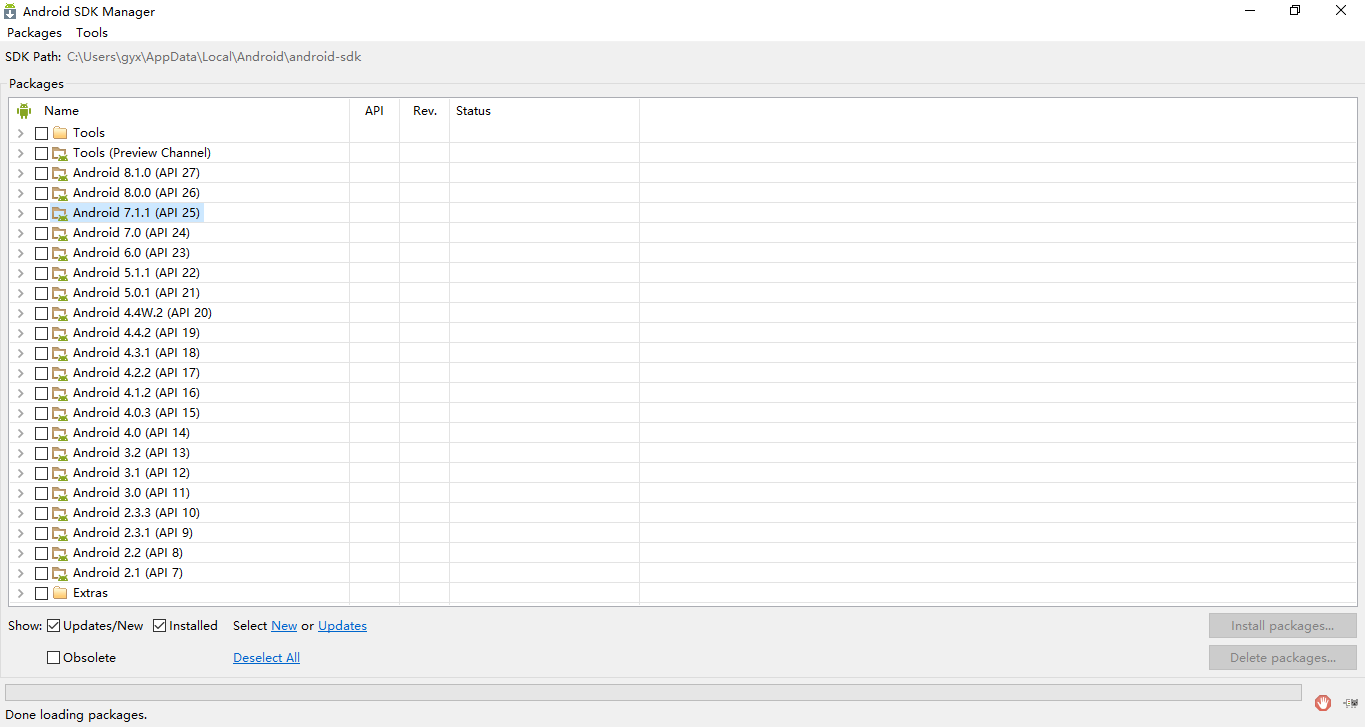Click the Android 4.1.2 (API 16) package icon
Screen dimensions: 1365x727
point(60,393)
